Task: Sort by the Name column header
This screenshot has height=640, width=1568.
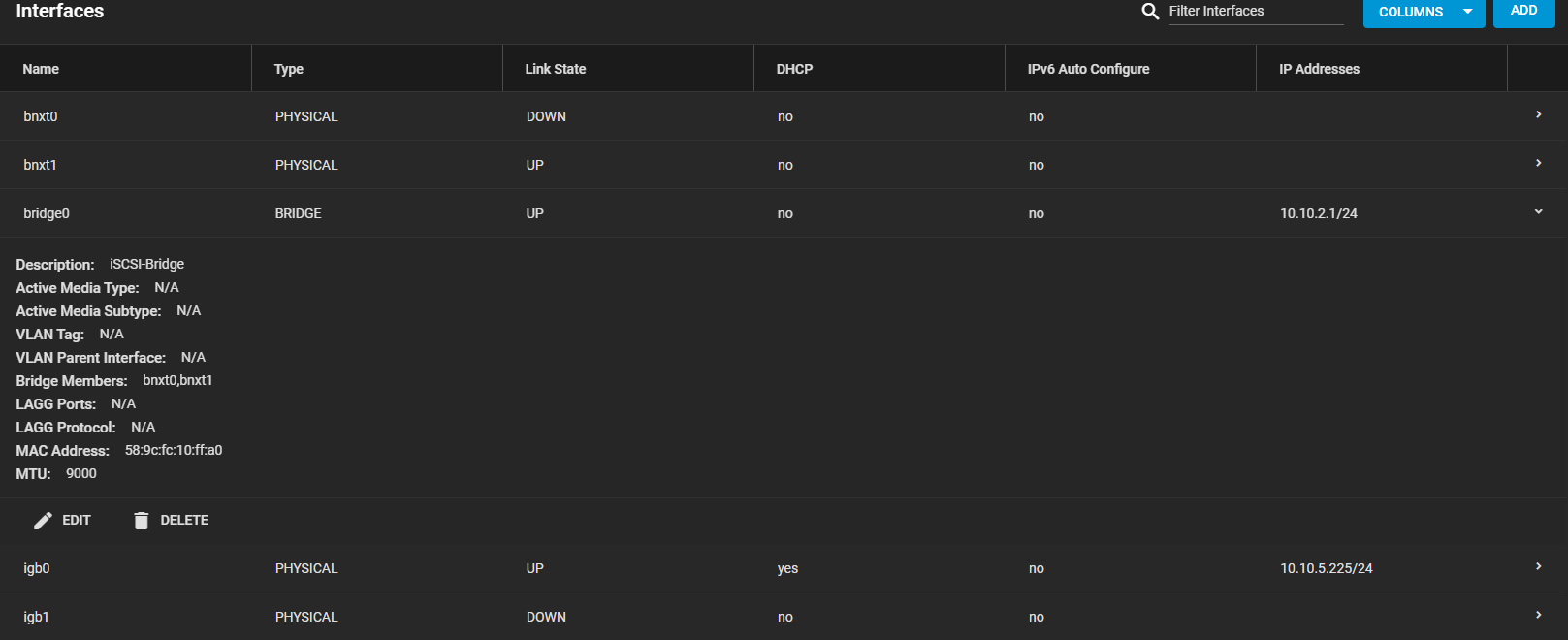Action: 41,69
